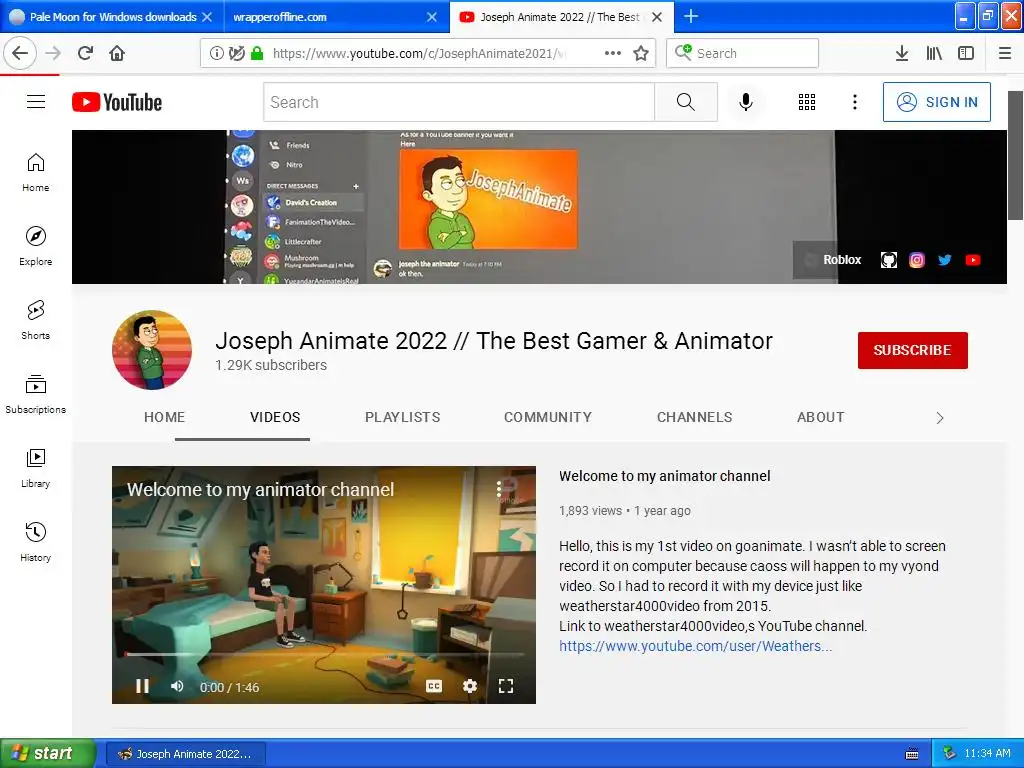Click the browser forward arrow
Screen dimensions: 1024x768
tap(53, 53)
